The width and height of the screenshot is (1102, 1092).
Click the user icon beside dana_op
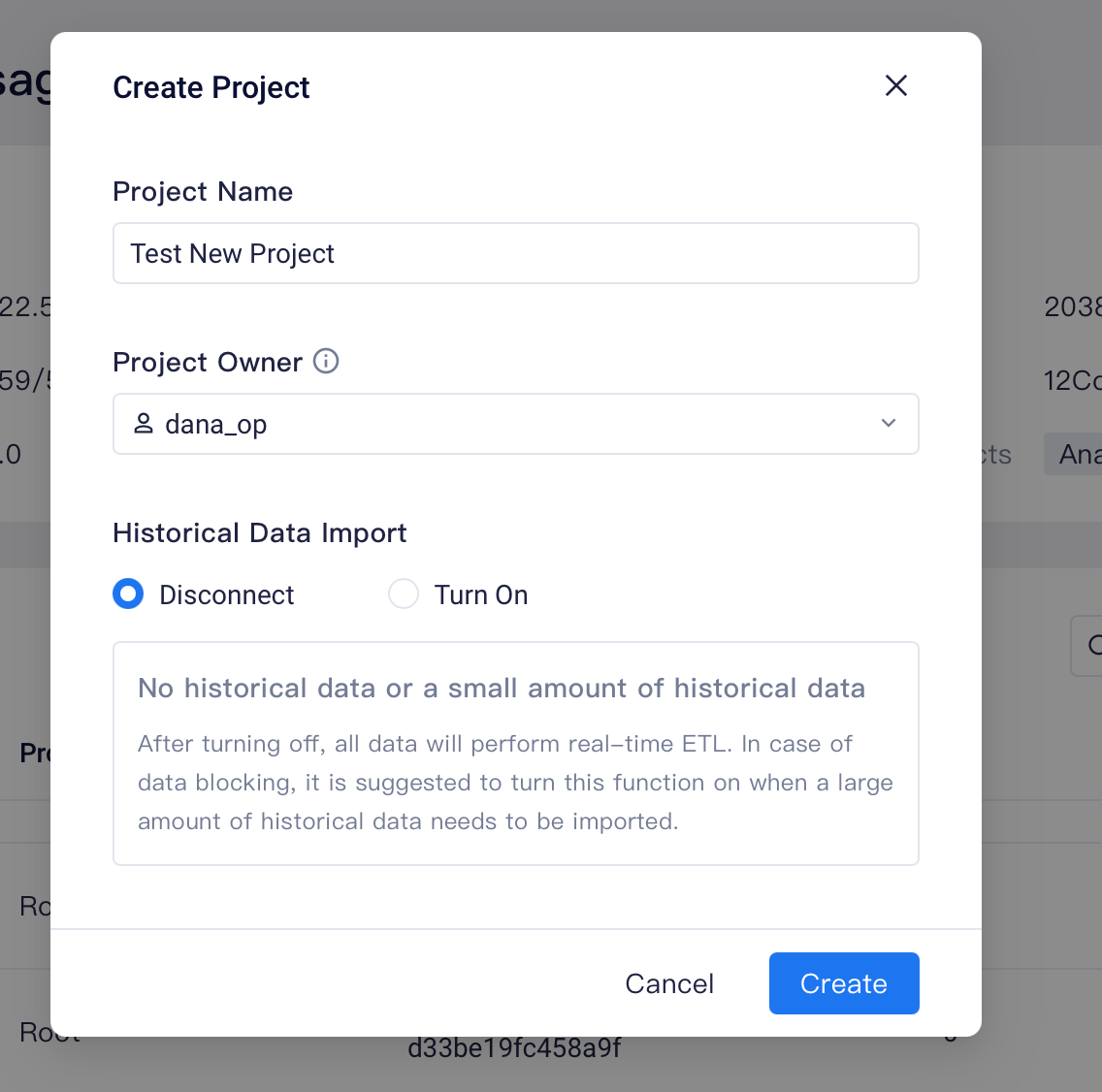(144, 423)
